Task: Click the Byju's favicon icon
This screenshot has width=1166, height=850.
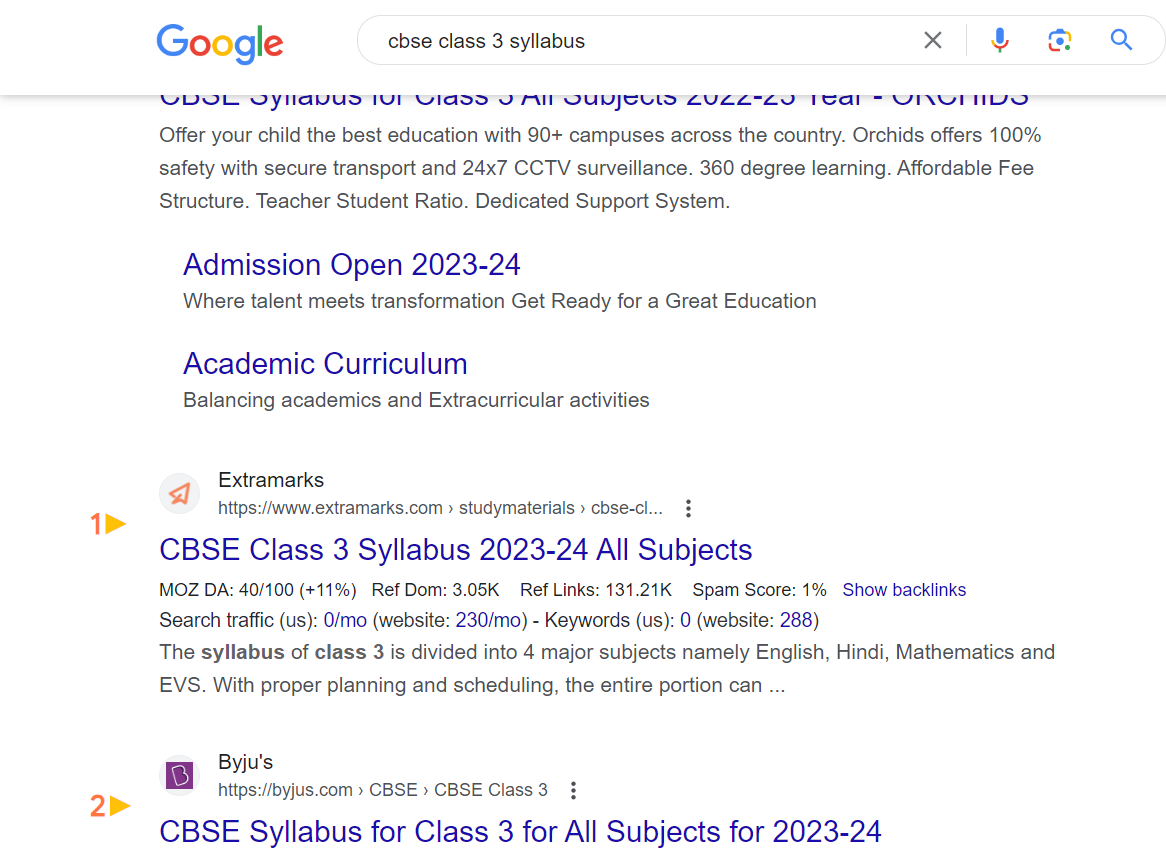Action: (x=179, y=776)
